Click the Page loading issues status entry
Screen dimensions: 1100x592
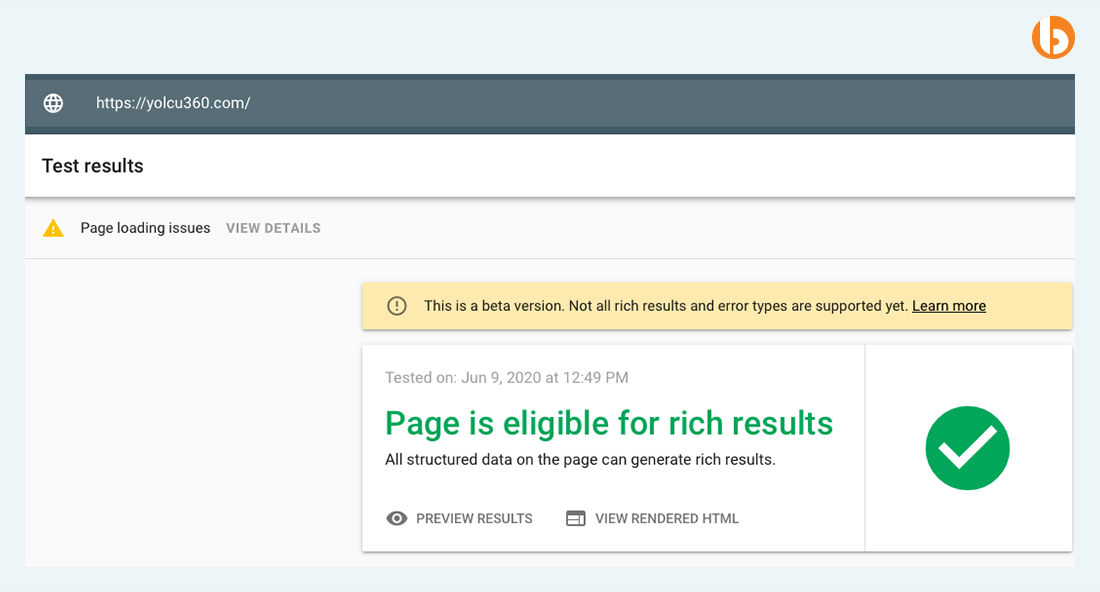click(145, 227)
